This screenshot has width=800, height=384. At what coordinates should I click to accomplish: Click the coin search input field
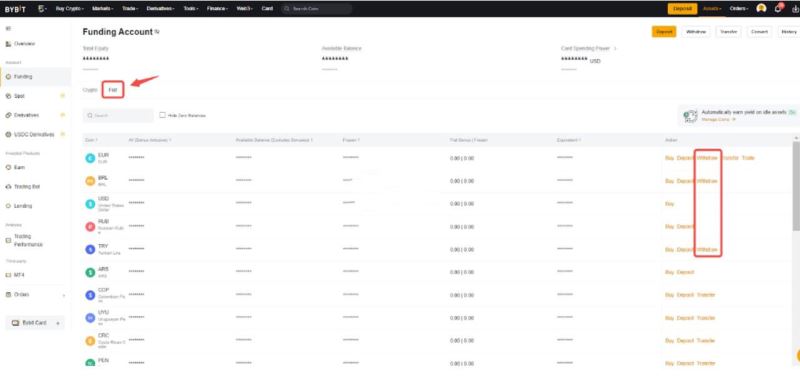[118, 116]
